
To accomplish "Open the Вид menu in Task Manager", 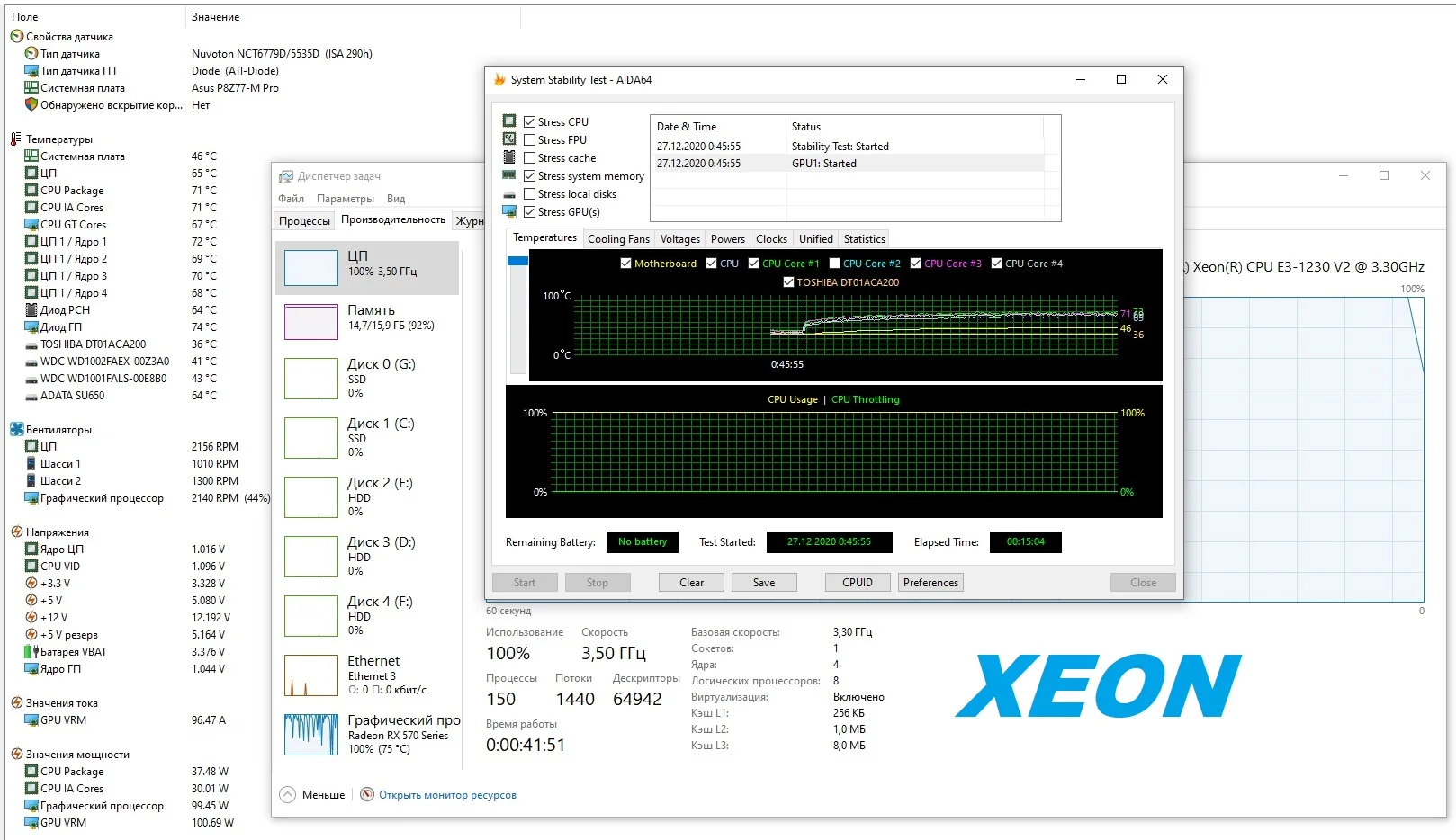I will [x=396, y=199].
